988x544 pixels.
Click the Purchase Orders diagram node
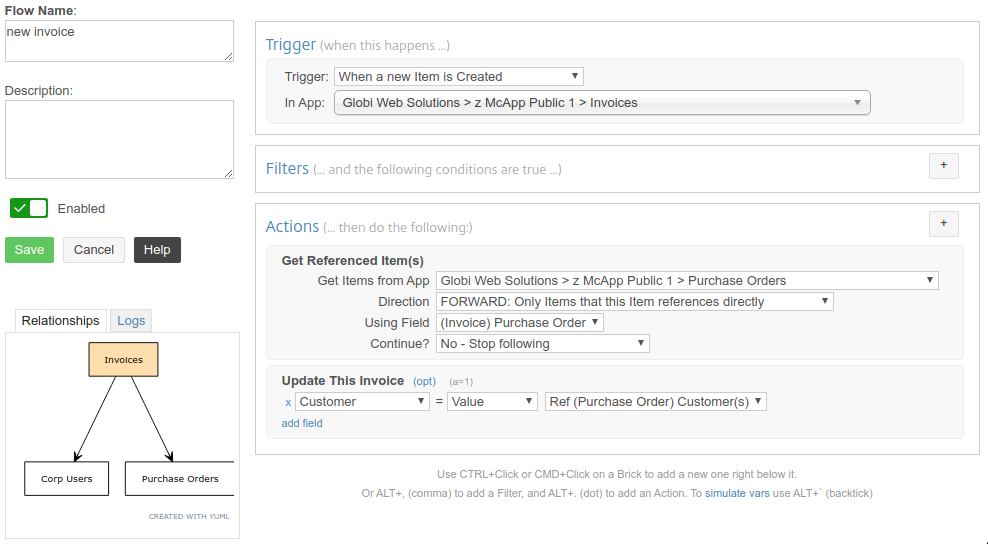[x=180, y=478]
